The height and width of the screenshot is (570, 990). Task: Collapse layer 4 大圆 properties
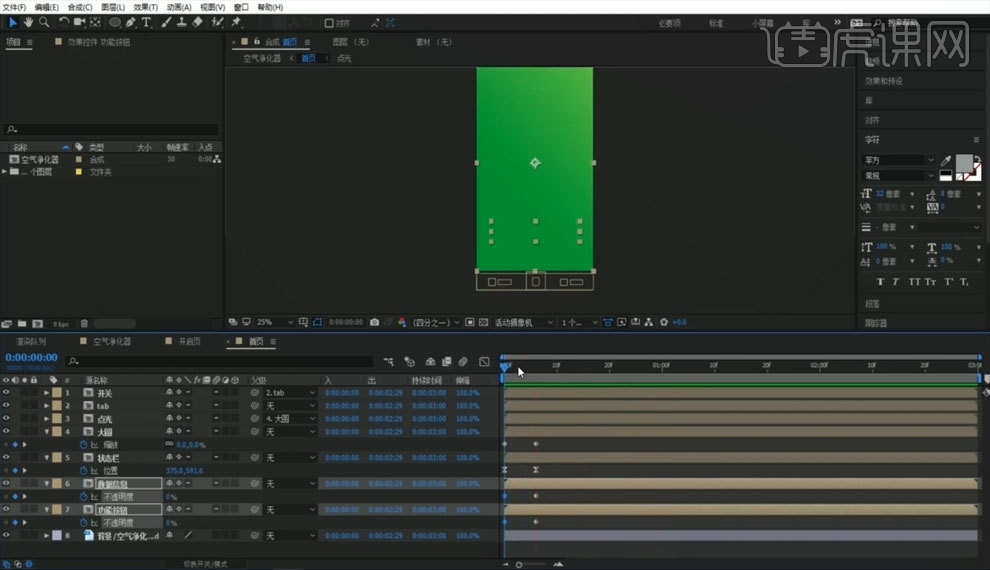[47, 432]
